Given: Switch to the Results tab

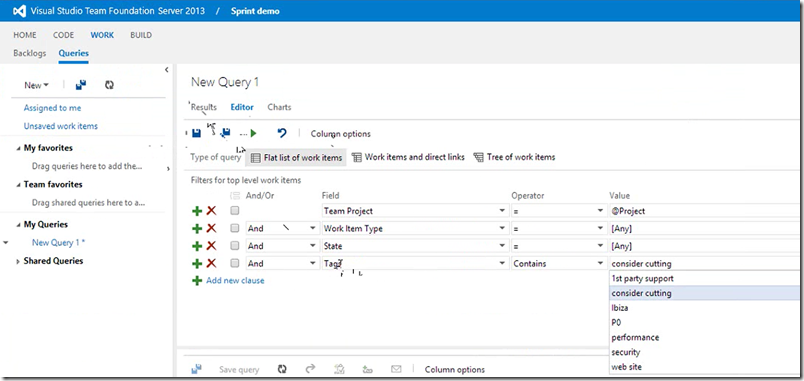Looking at the screenshot, I should (x=204, y=107).
